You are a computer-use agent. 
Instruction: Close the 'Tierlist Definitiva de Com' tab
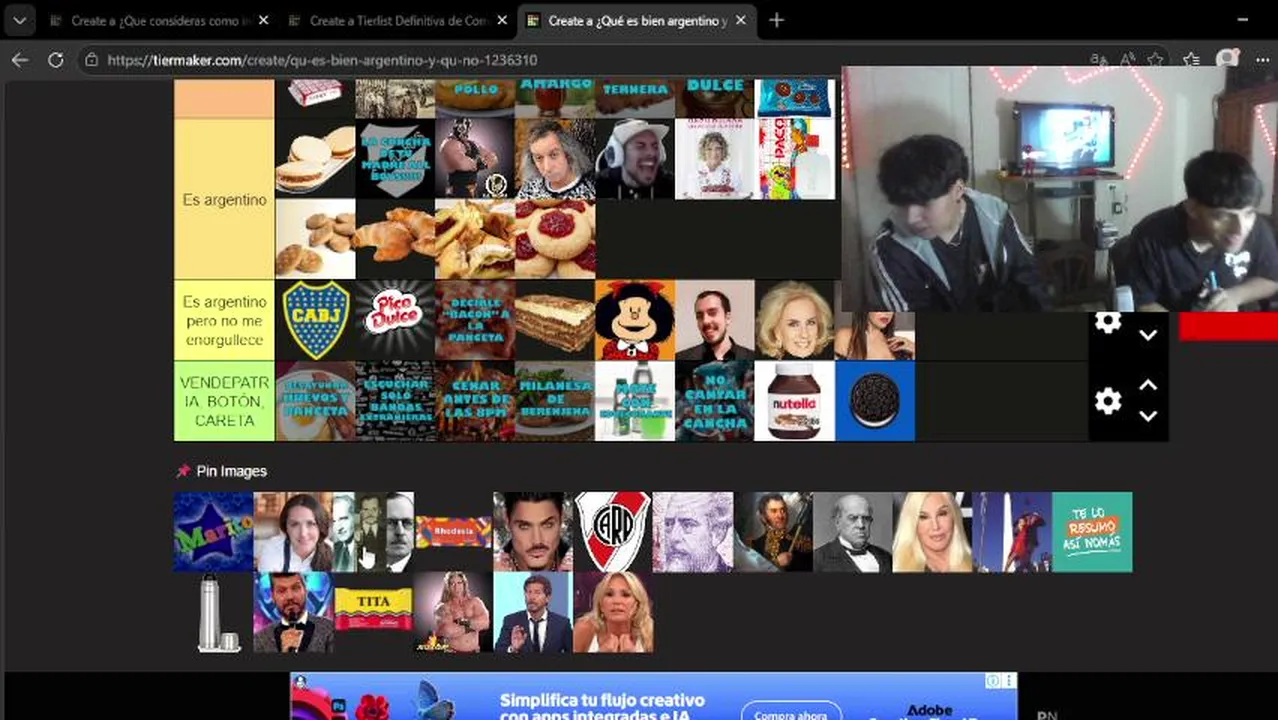501,20
